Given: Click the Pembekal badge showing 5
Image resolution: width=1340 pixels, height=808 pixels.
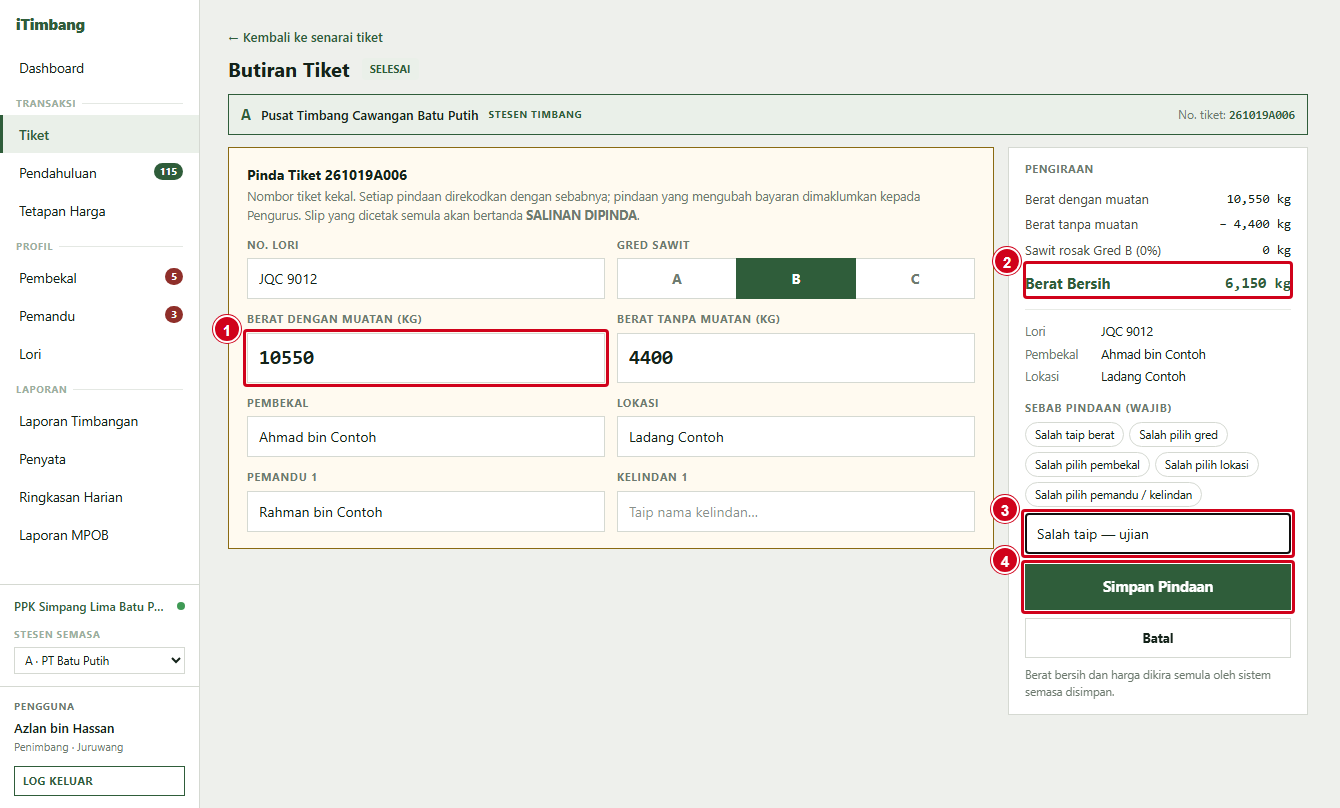Looking at the screenshot, I should (x=174, y=277).
